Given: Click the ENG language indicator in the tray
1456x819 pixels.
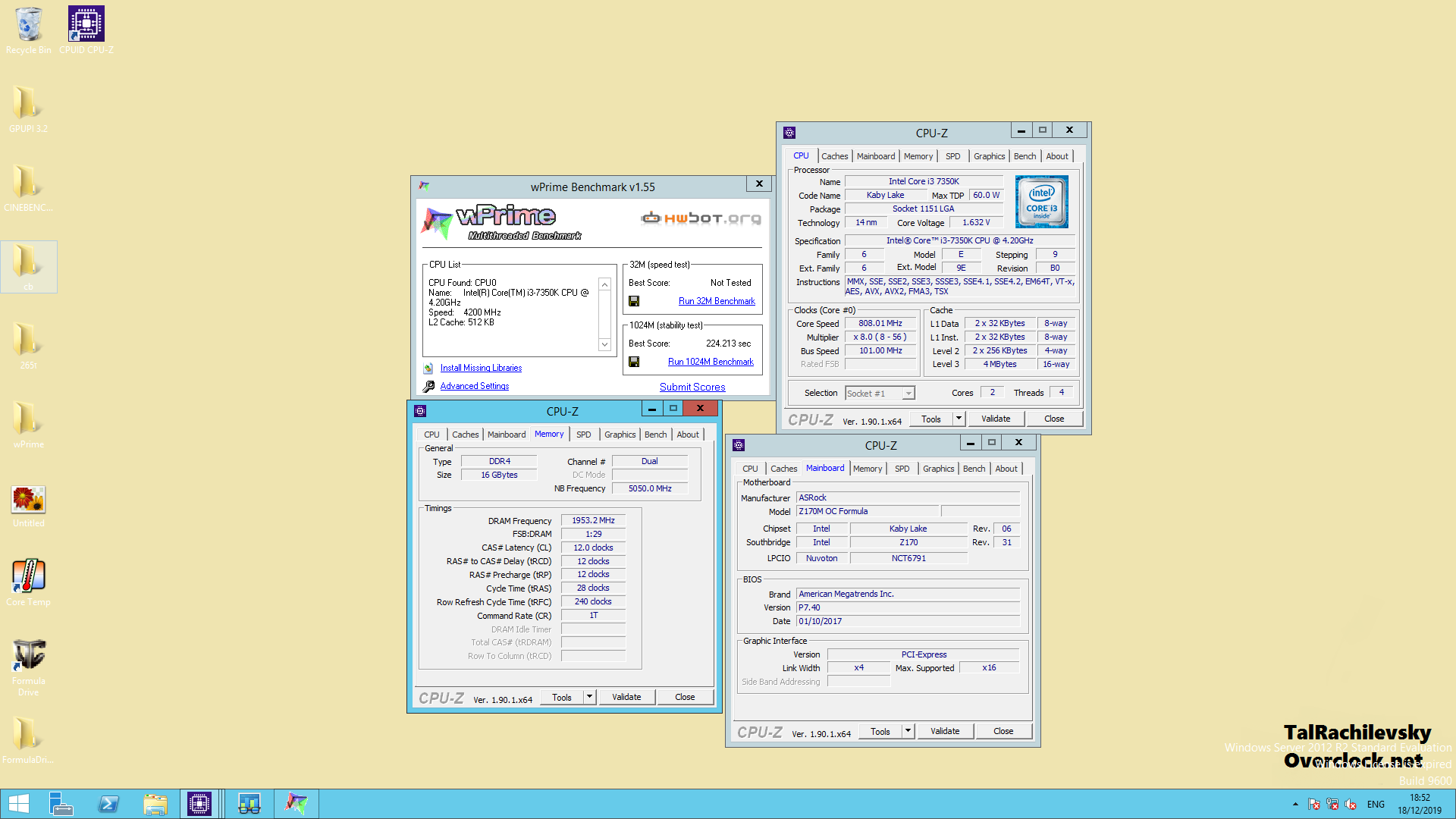Looking at the screenshot, I should (1376, 804).
